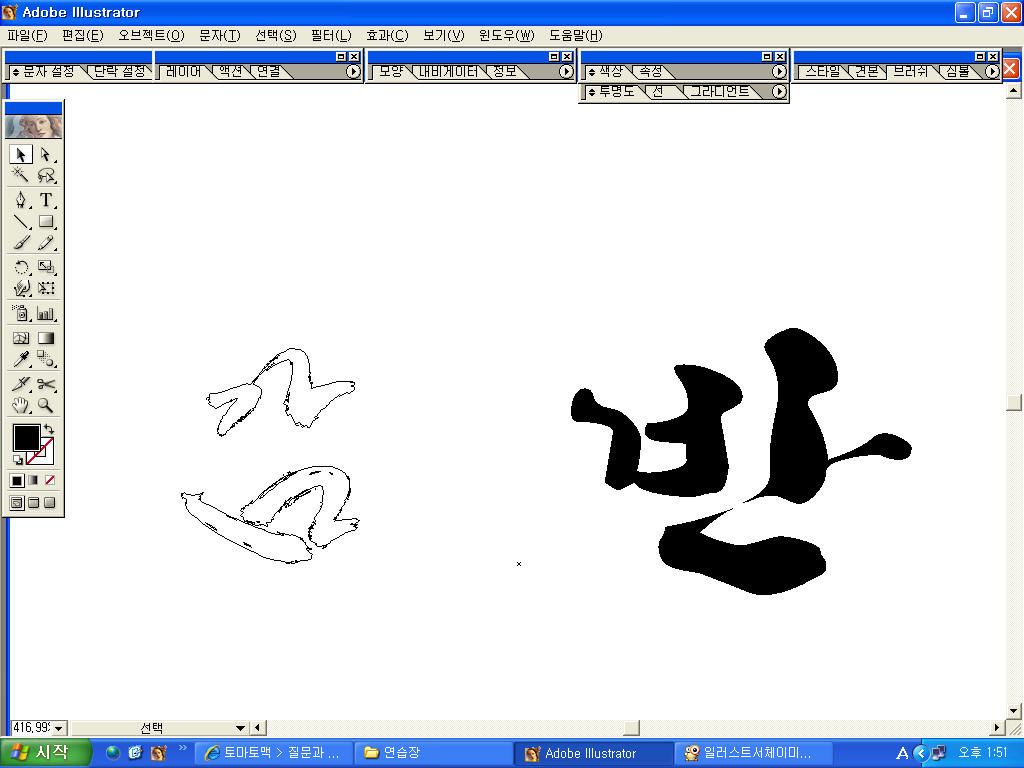Open the zoom level dropdown
Screen dimensions: 1024x768
pos(58,728)
